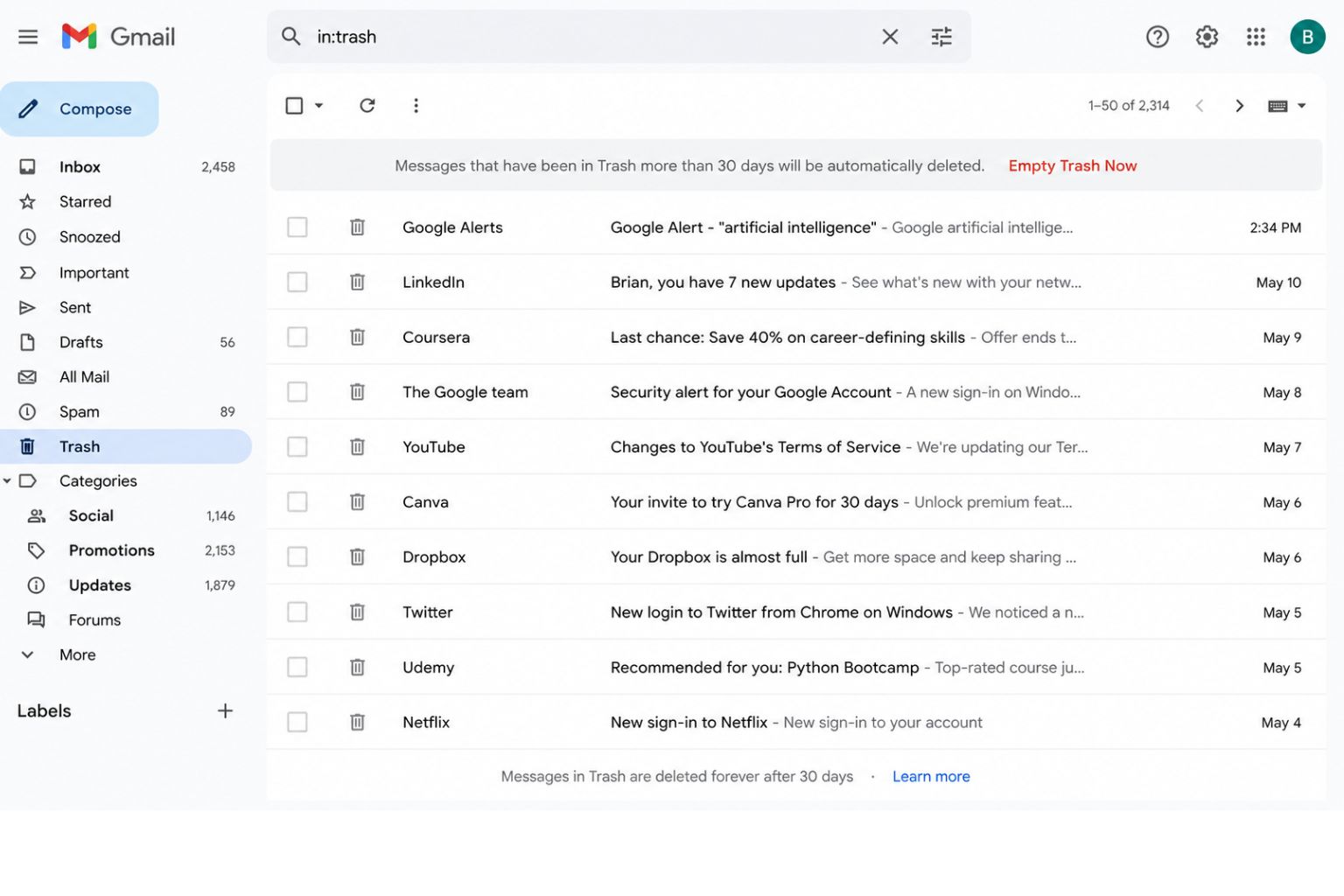Follow the Learn more link
Image resolution: width=1344 pixels, height=896 pixels.
[x=931, y=776]
